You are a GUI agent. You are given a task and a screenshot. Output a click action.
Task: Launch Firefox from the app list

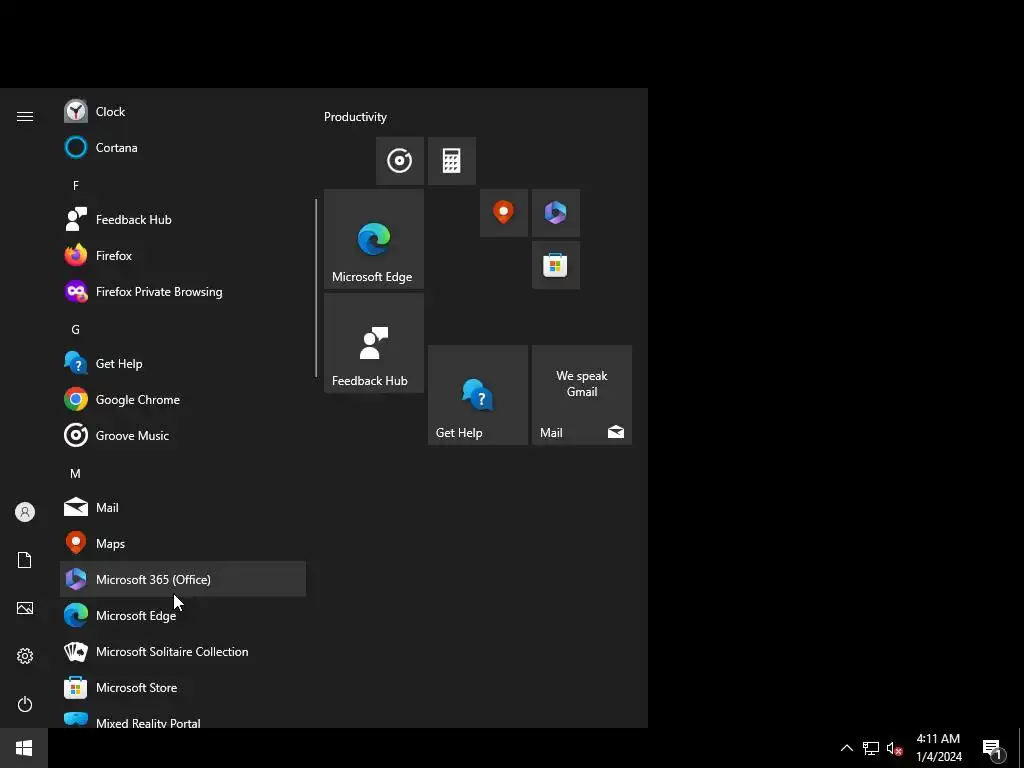coord(183,255)
